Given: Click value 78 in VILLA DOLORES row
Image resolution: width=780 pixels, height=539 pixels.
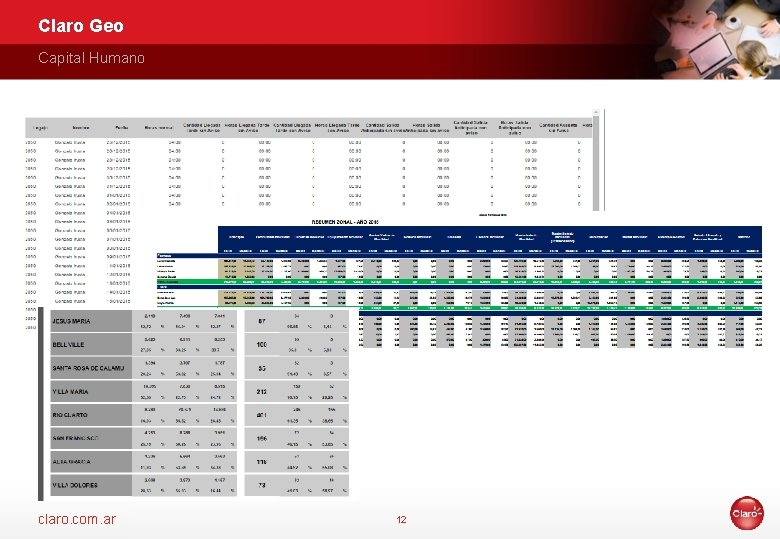Looking at the screenshot, I should click(x=262, y=485).
